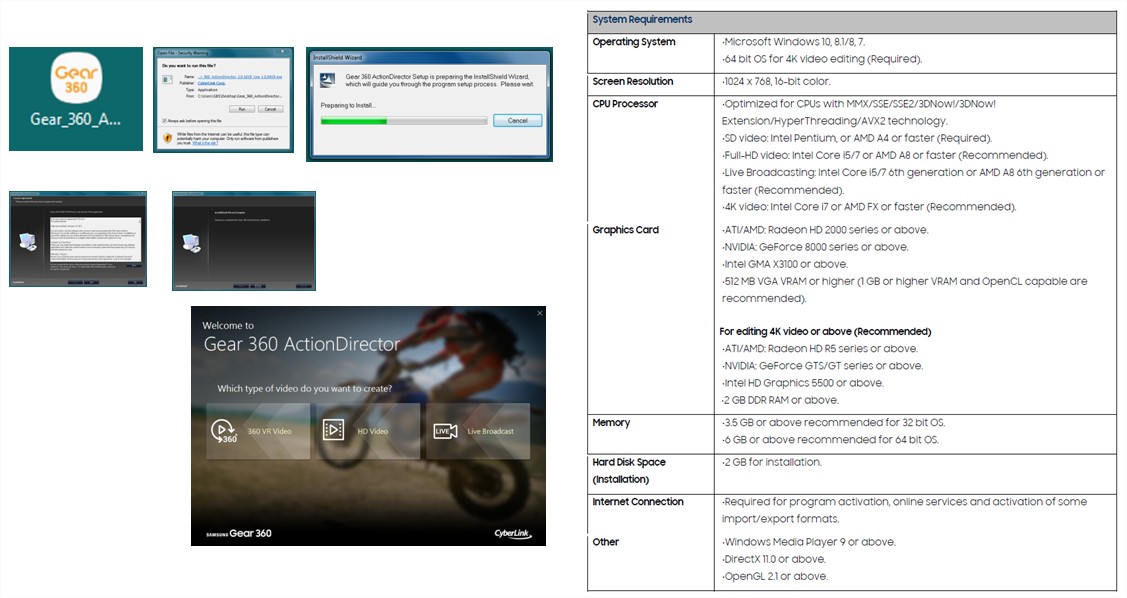Viewport: 1127px width, 598px height.
Task: Click 'SD video: Intel Pentium, or AMD A4' line
Action: click(x=856, y=138)
